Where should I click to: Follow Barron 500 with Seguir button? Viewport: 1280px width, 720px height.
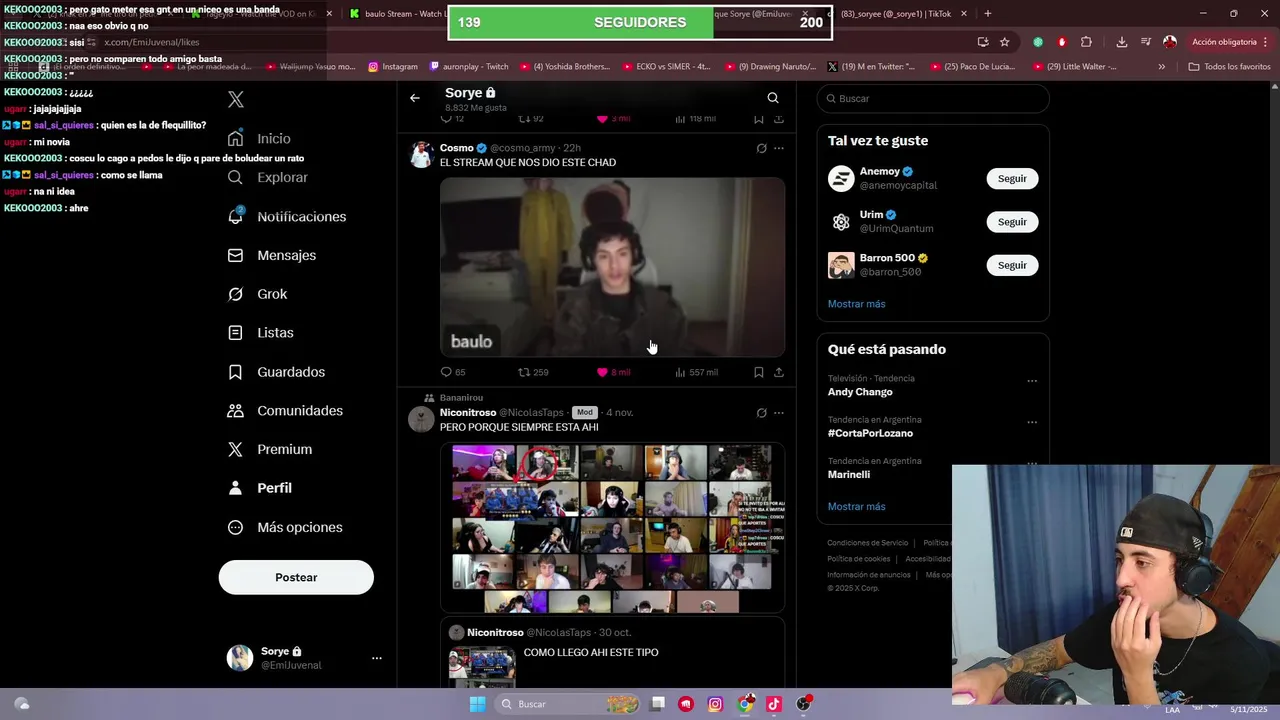1012,265
